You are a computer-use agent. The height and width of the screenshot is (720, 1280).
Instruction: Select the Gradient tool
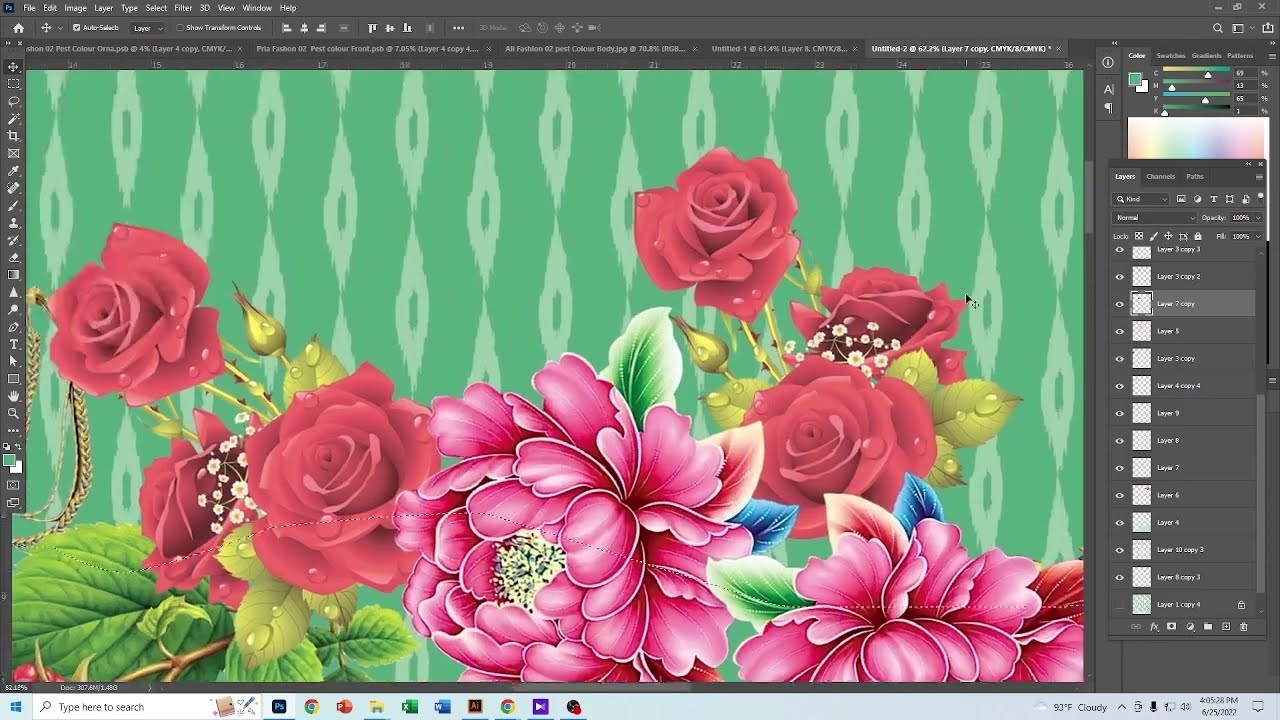[13, 275]
